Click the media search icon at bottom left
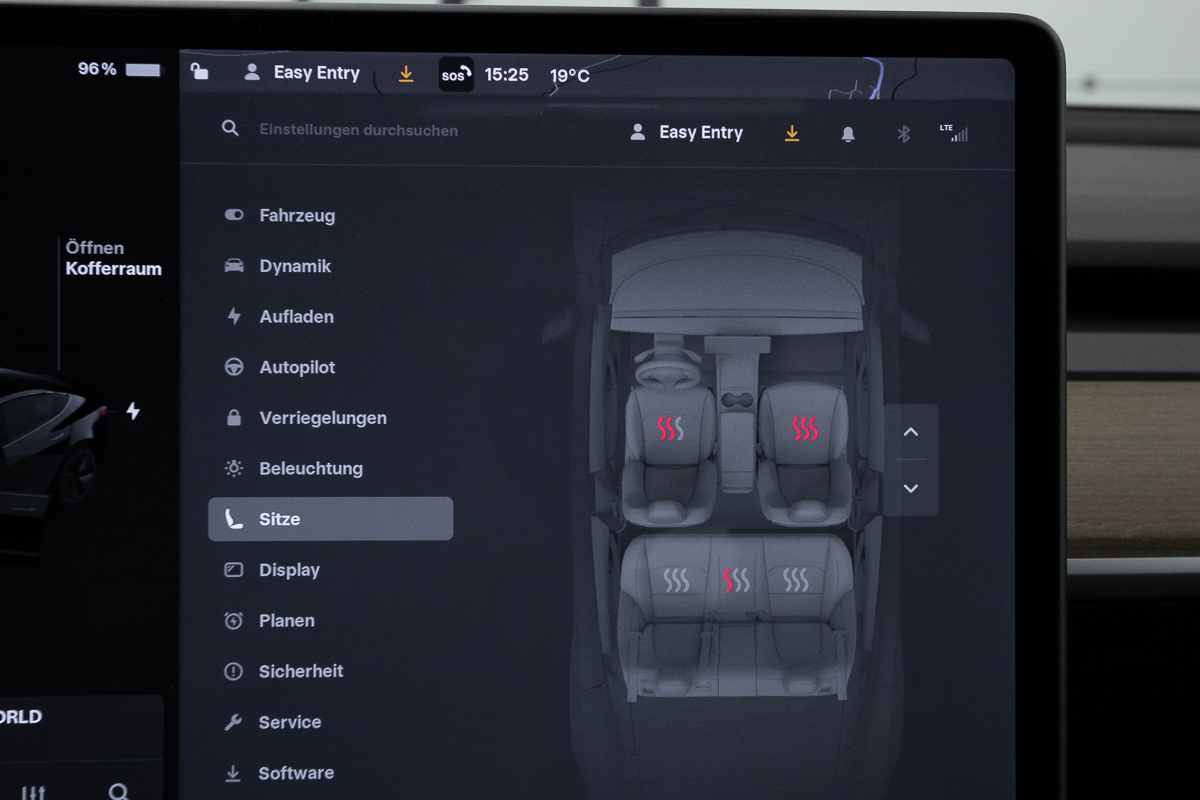The width and height of the screenshot is (1200, 800). 118,793
